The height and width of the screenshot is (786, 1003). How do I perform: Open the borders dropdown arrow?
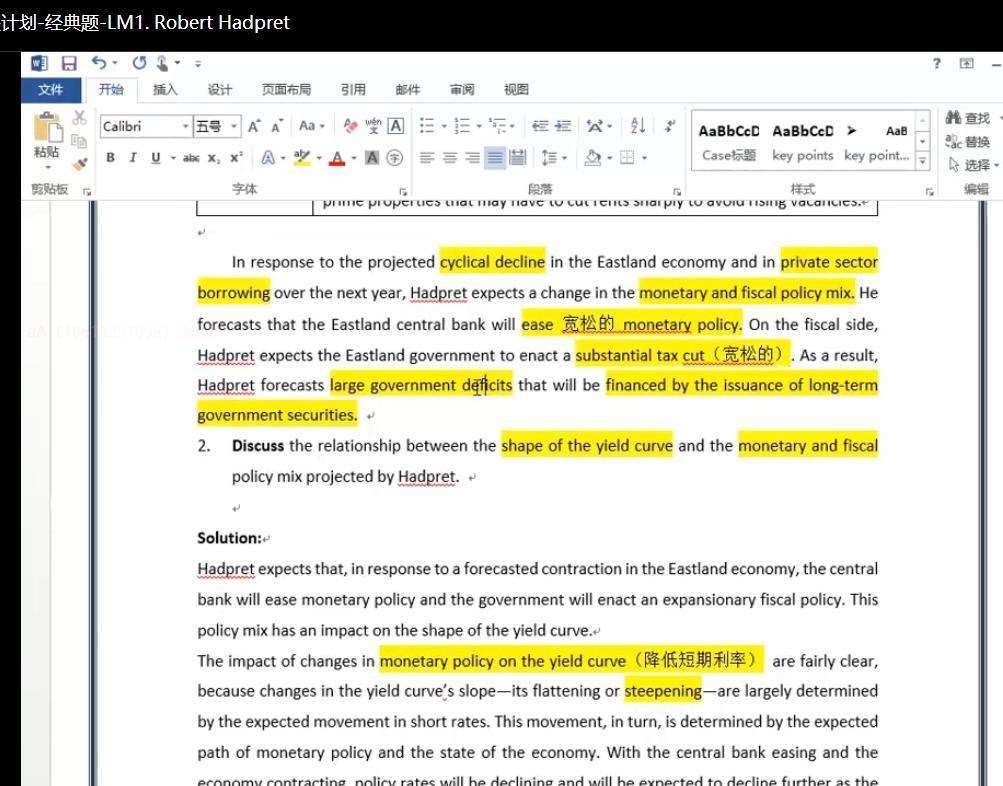pos(644,158)
